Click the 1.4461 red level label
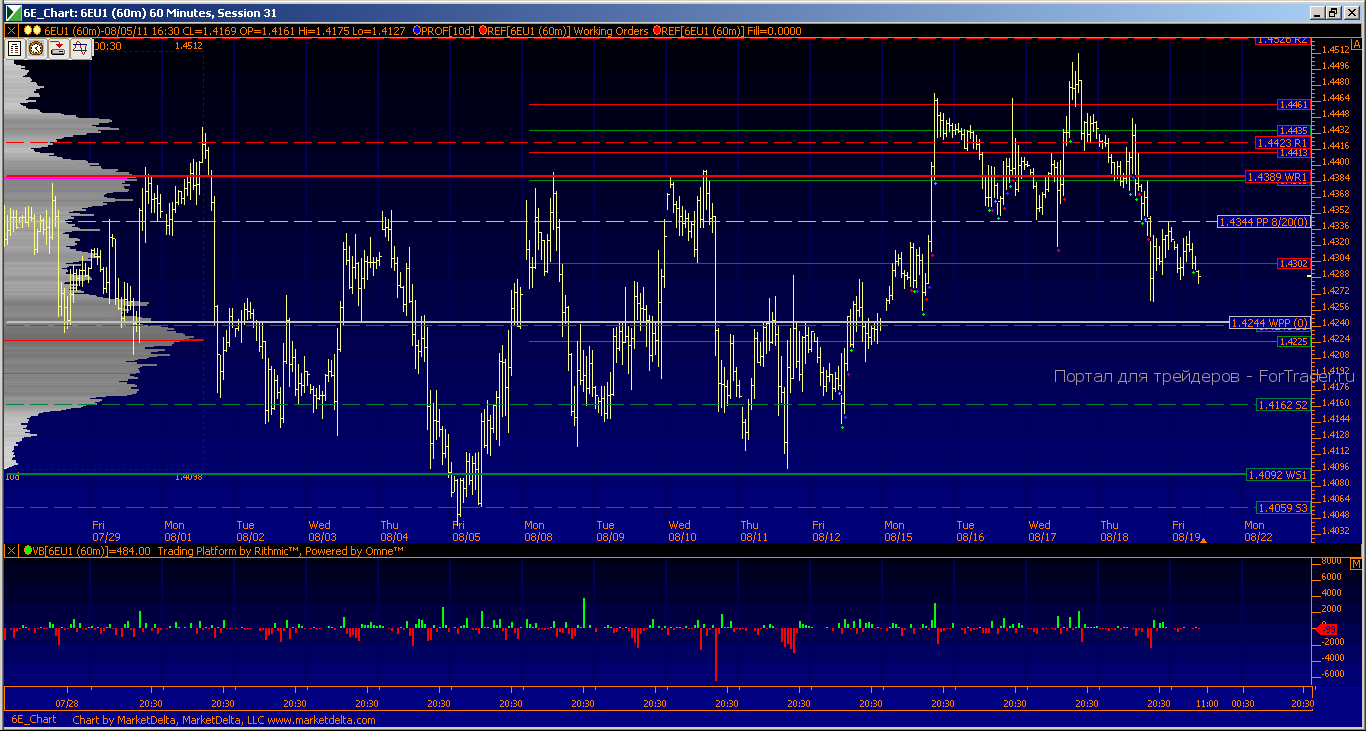 click(x=1293, y=104)
